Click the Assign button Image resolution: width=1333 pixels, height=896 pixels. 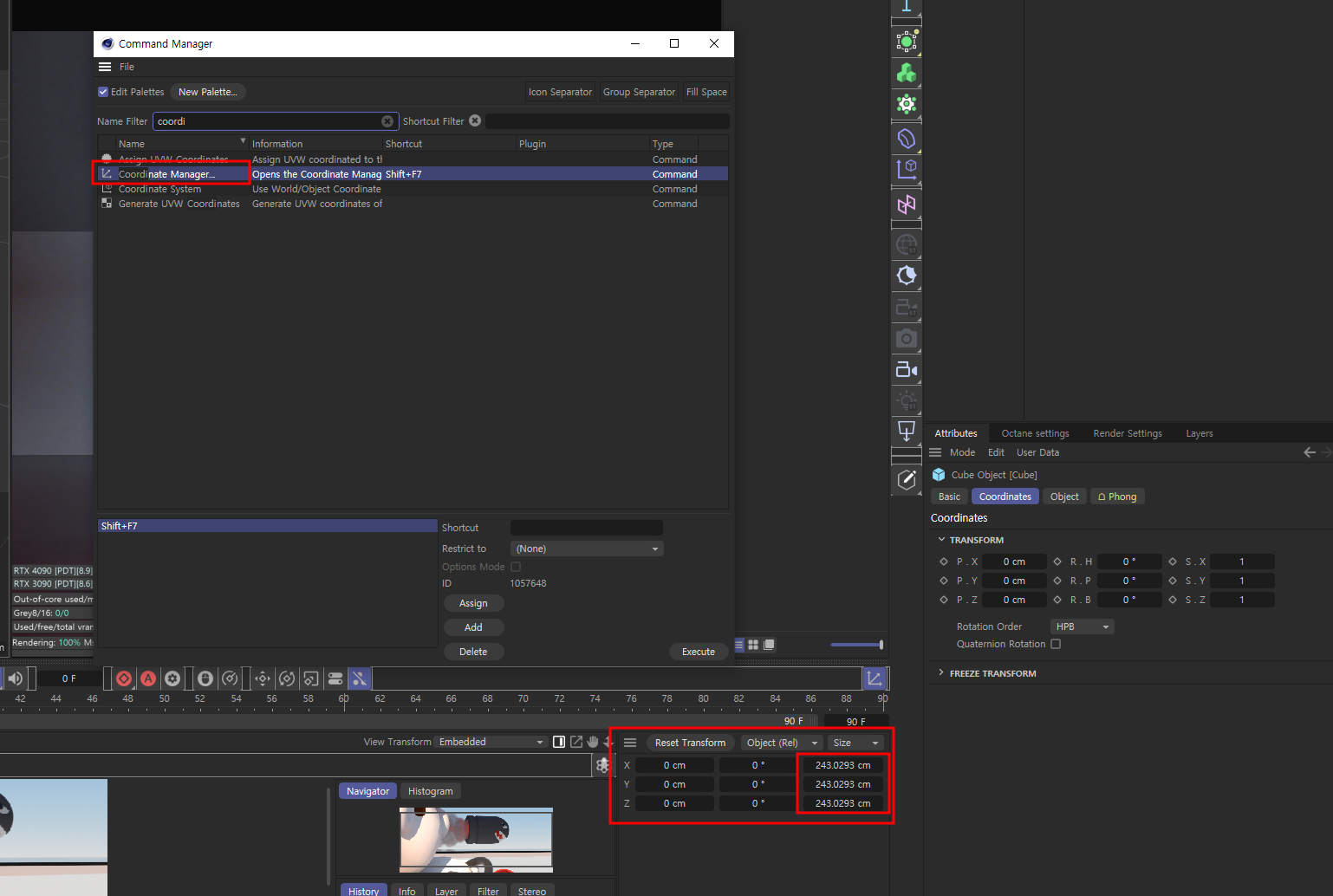coord(473,603)
